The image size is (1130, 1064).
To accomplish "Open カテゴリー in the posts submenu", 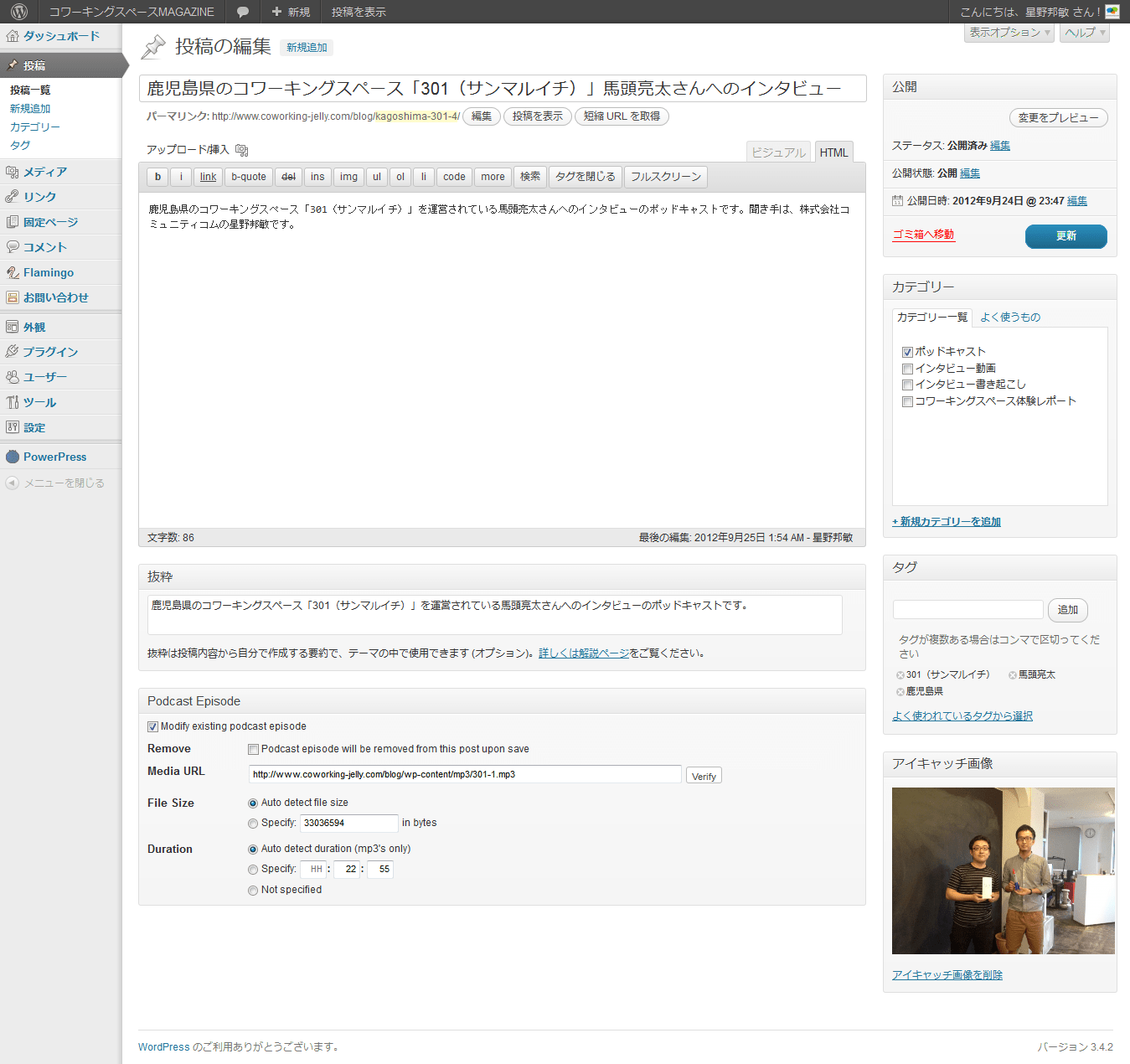I will [35, 127].
